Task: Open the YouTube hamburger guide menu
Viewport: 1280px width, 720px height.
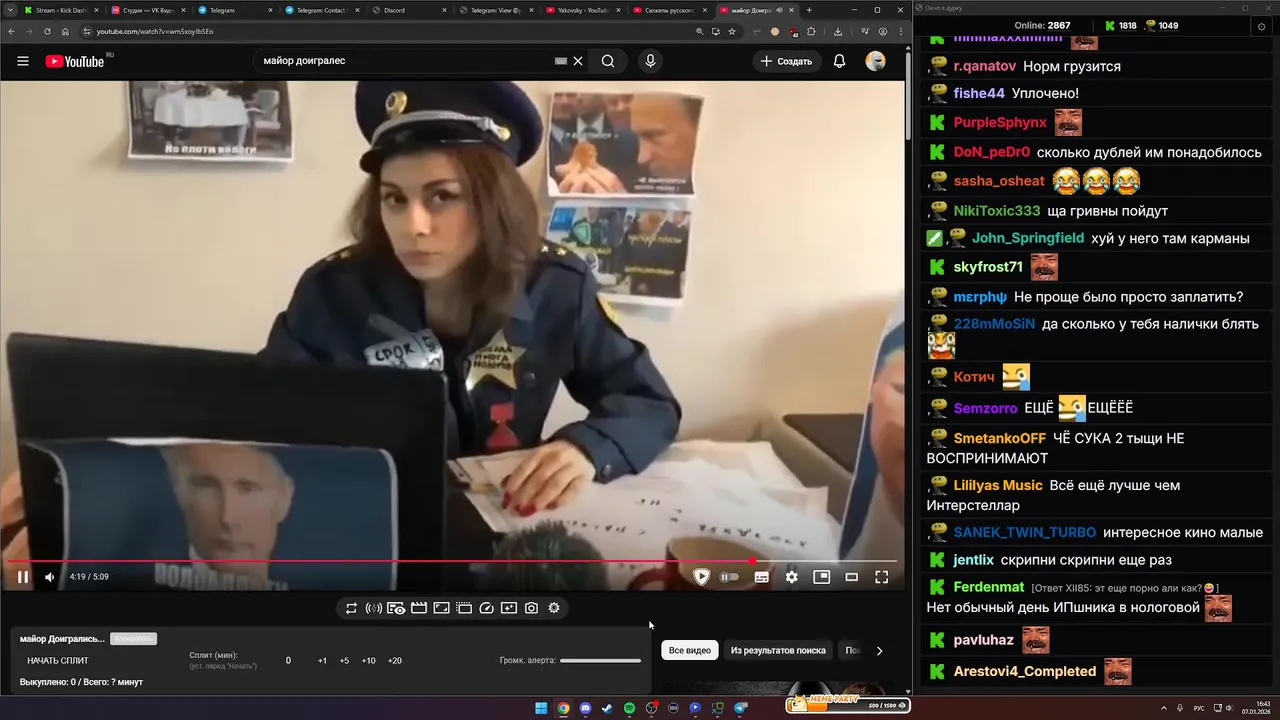Action: 22,61
